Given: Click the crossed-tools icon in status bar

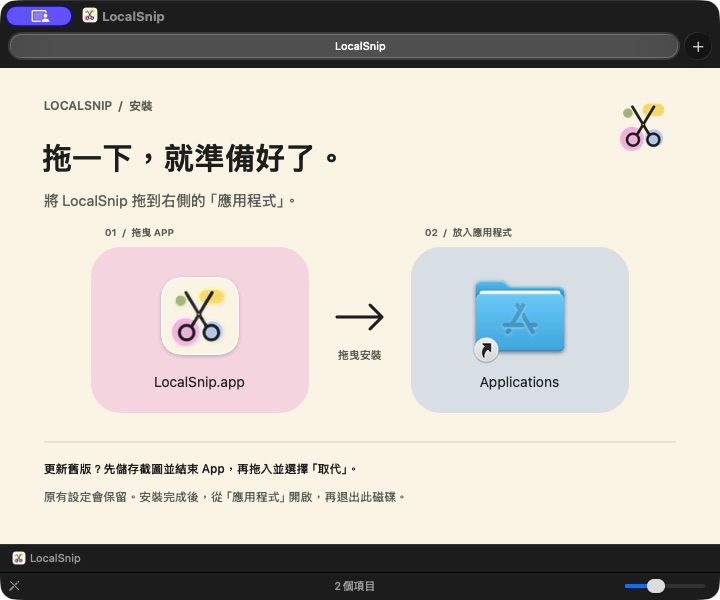Looking at the screenshot, I should click(14, 585).
